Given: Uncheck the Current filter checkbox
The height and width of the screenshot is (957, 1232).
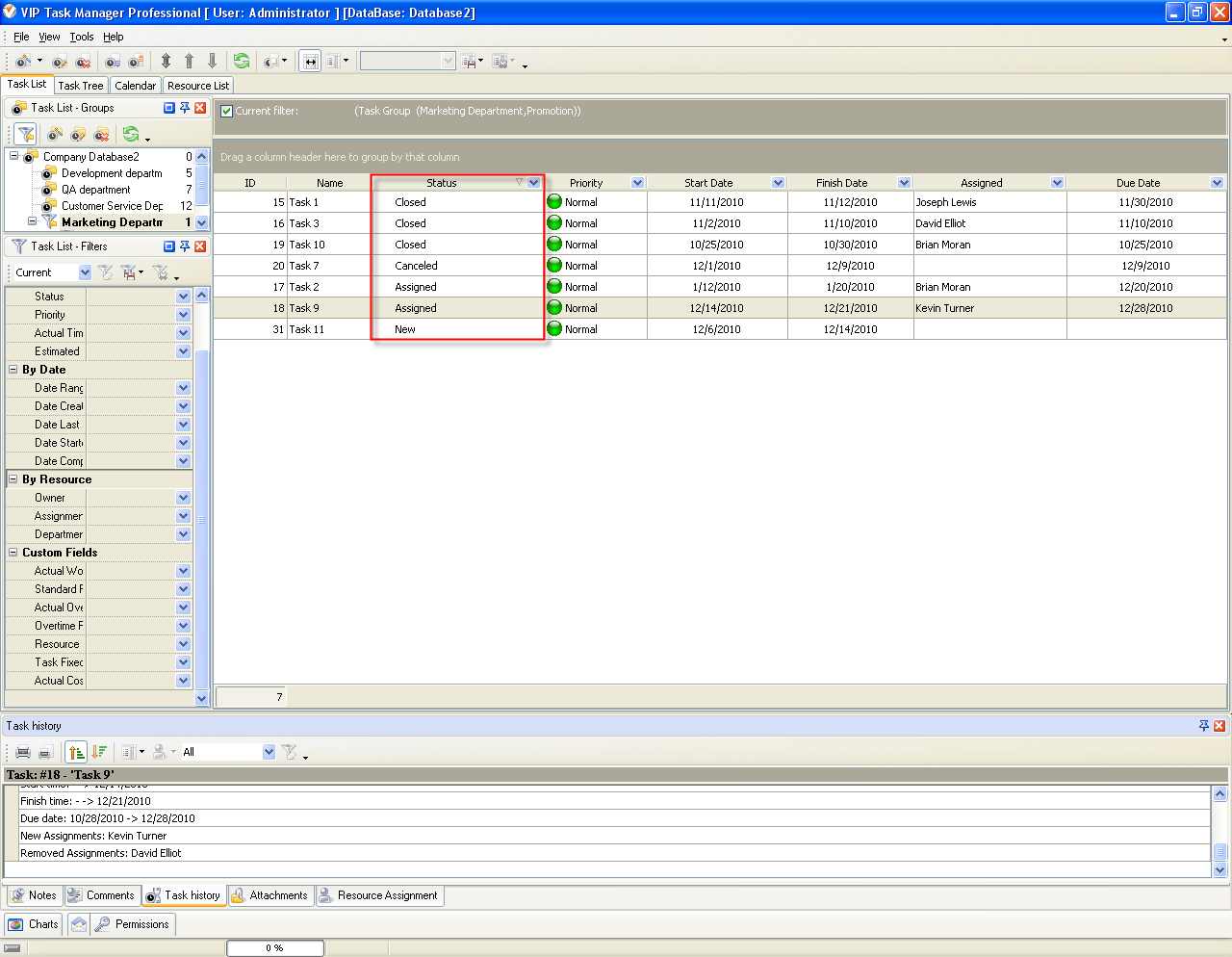Looking at the screenshot, I should pos(226,111).
